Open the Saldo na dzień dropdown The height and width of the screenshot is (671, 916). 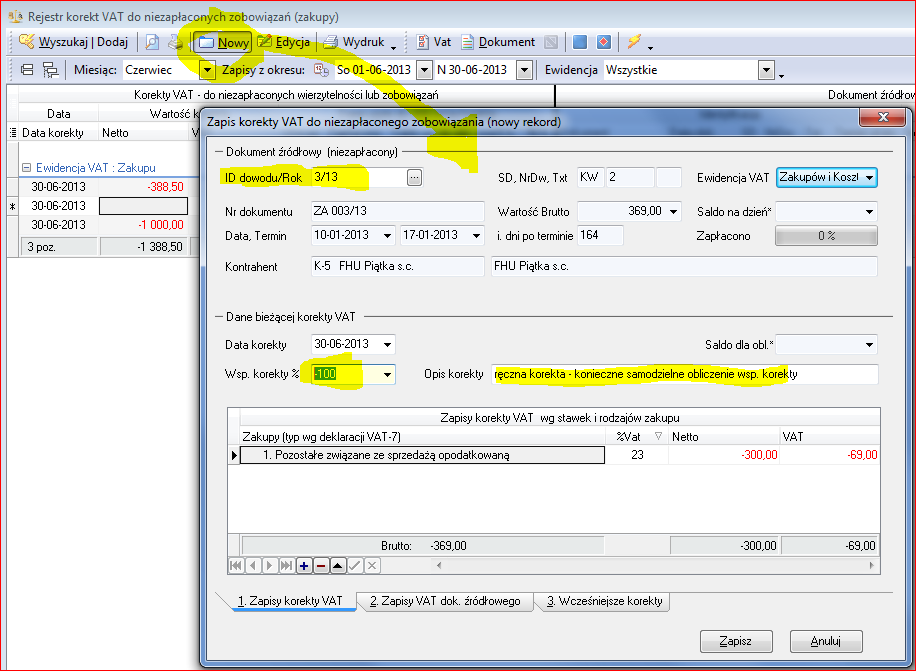(869, 212)
